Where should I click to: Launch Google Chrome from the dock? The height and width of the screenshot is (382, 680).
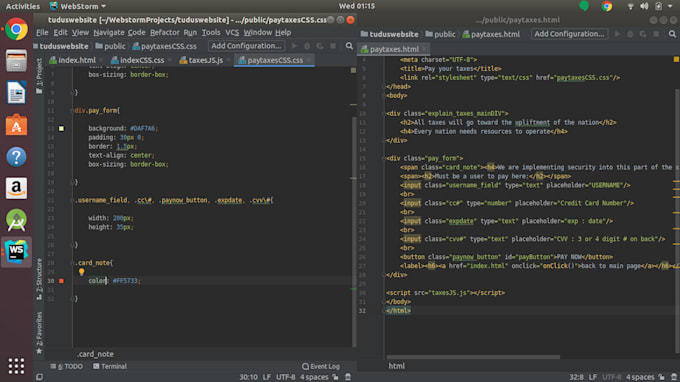(16, 29)
